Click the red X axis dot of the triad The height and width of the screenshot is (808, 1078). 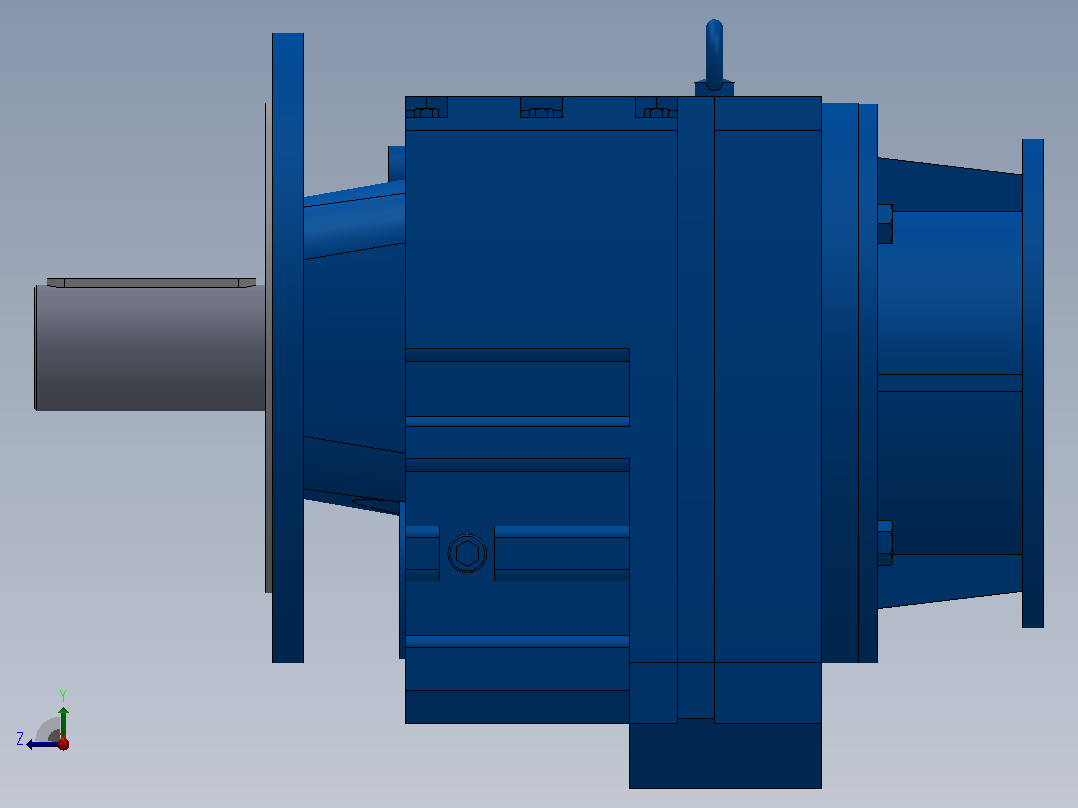[x=63, y=743]
